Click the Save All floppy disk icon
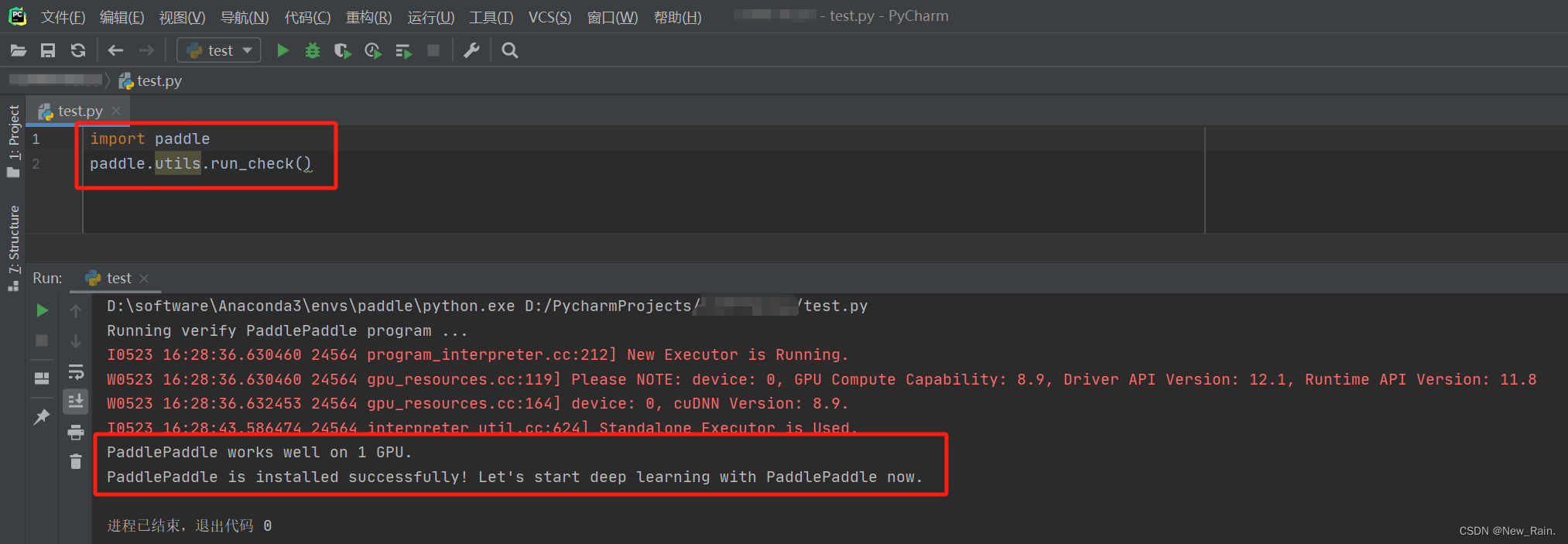 48,50
